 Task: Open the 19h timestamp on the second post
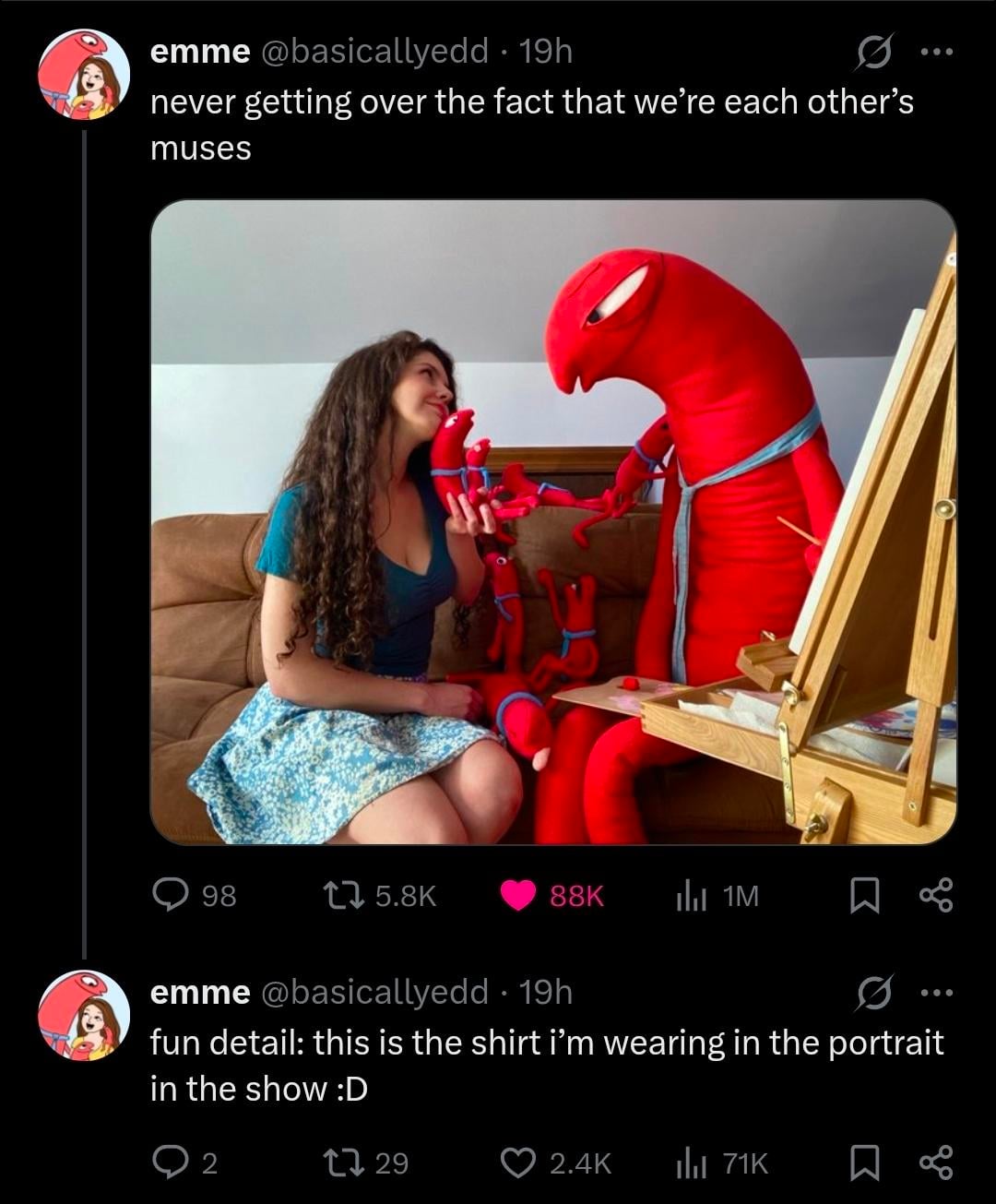546,993
